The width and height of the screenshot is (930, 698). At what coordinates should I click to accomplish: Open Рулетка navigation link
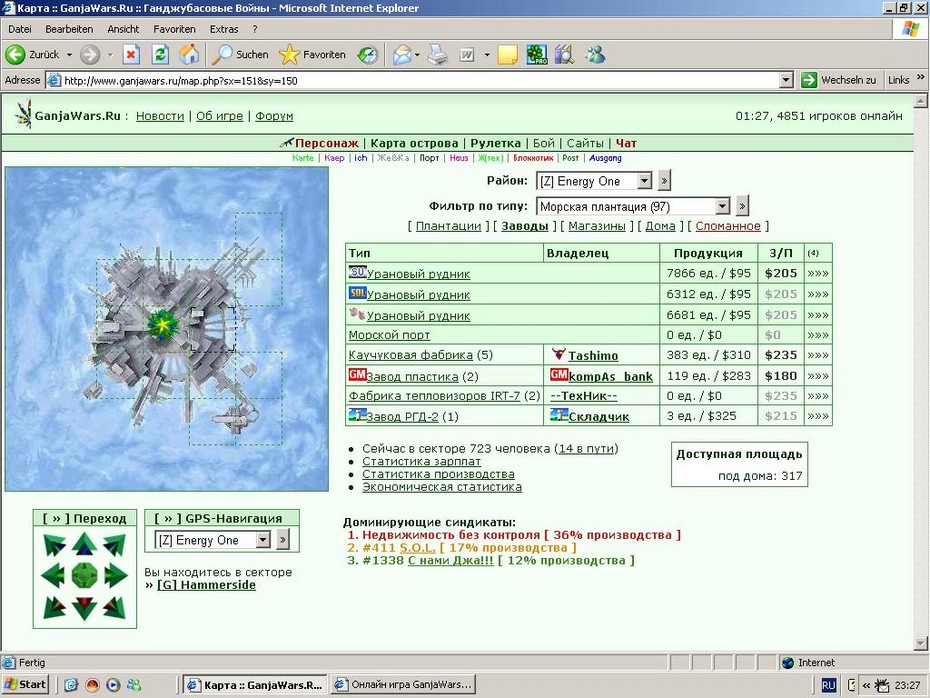pos(495,143)
